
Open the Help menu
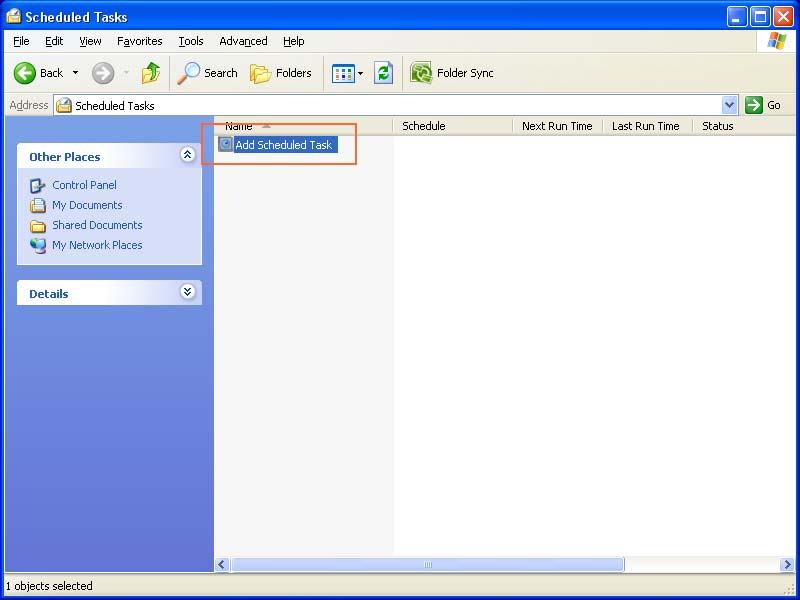coord(294,41)
